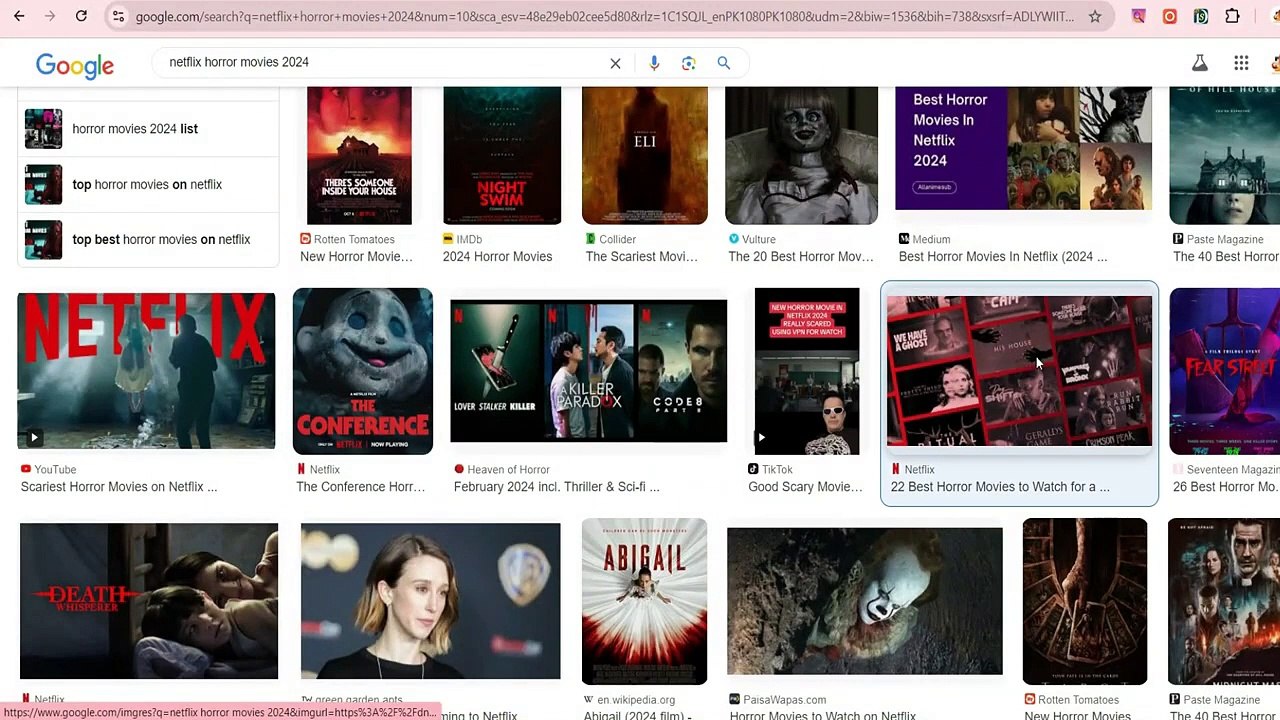Viewport: 1280px width, 720px height.
Task: Click the Heaven of Horror favicon
Action: (459, 469)
